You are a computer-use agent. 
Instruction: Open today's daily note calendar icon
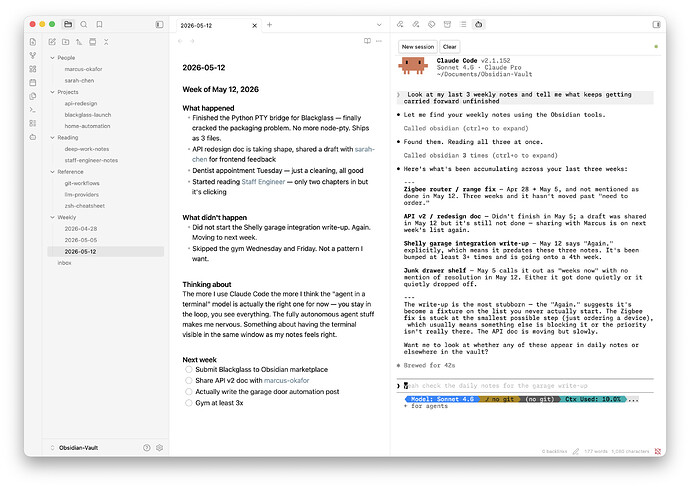(33, 83)
